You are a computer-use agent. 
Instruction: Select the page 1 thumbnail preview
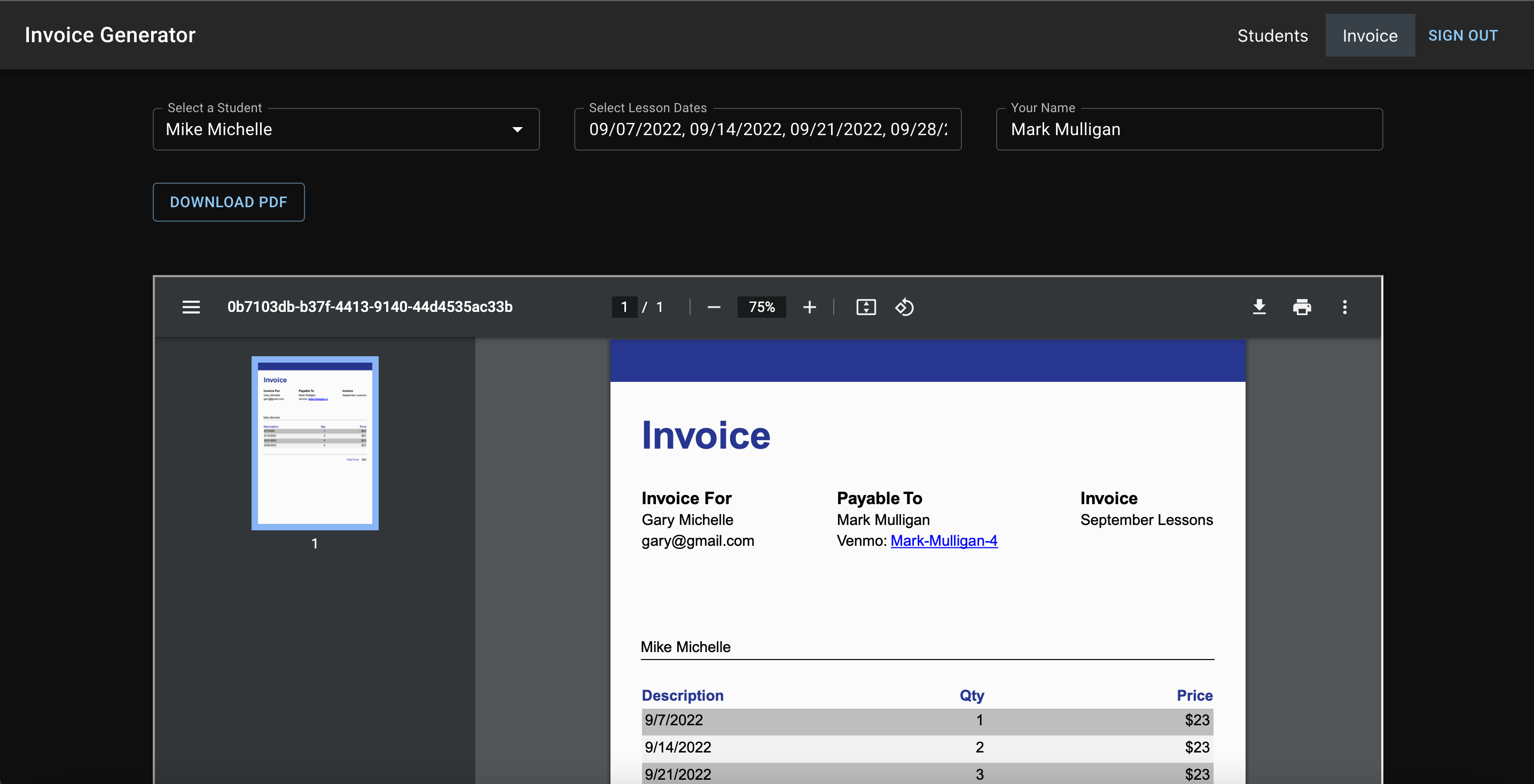[x=315, y=443]
